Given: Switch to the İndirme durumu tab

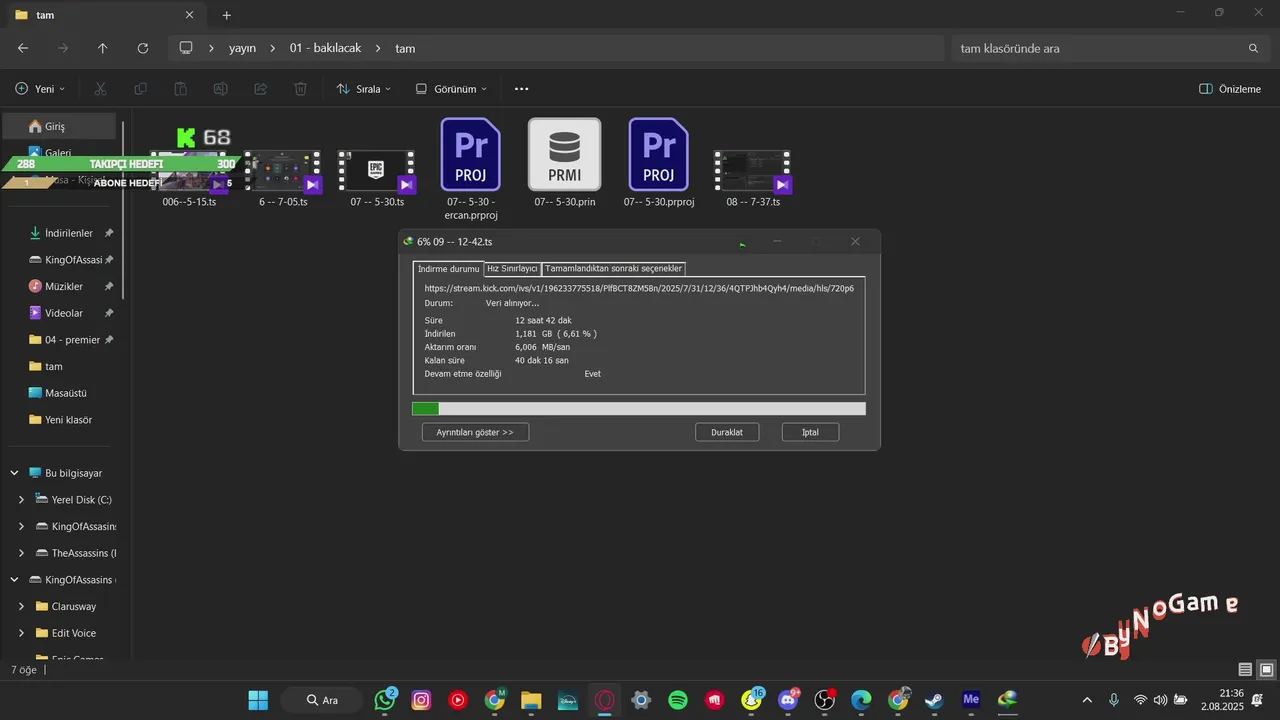Looking at the screenshot, I should pyautogui.click(x=448, y=269).
